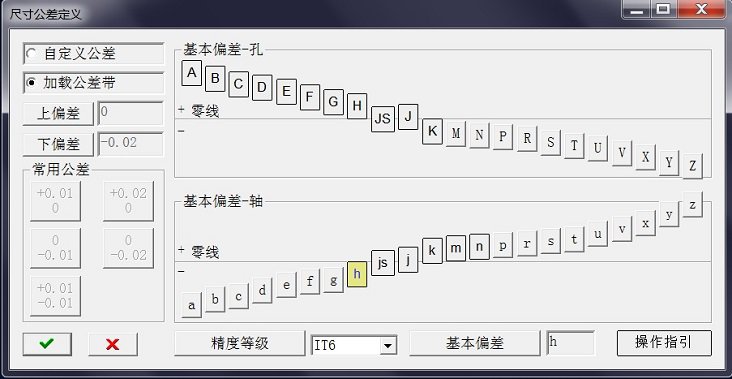Open 操作指引 help button
Image resolution: width=732 pixels, height=379 pixels.
664,343
